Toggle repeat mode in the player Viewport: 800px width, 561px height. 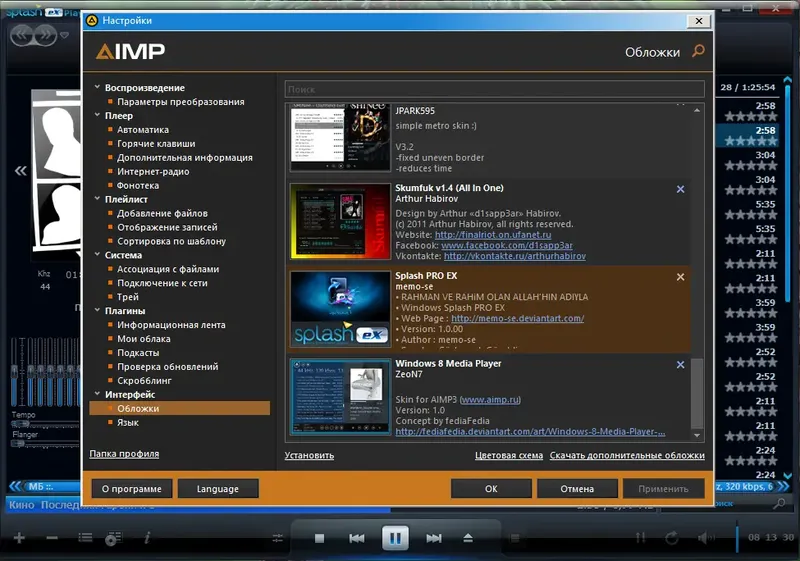tap(672, 538)
